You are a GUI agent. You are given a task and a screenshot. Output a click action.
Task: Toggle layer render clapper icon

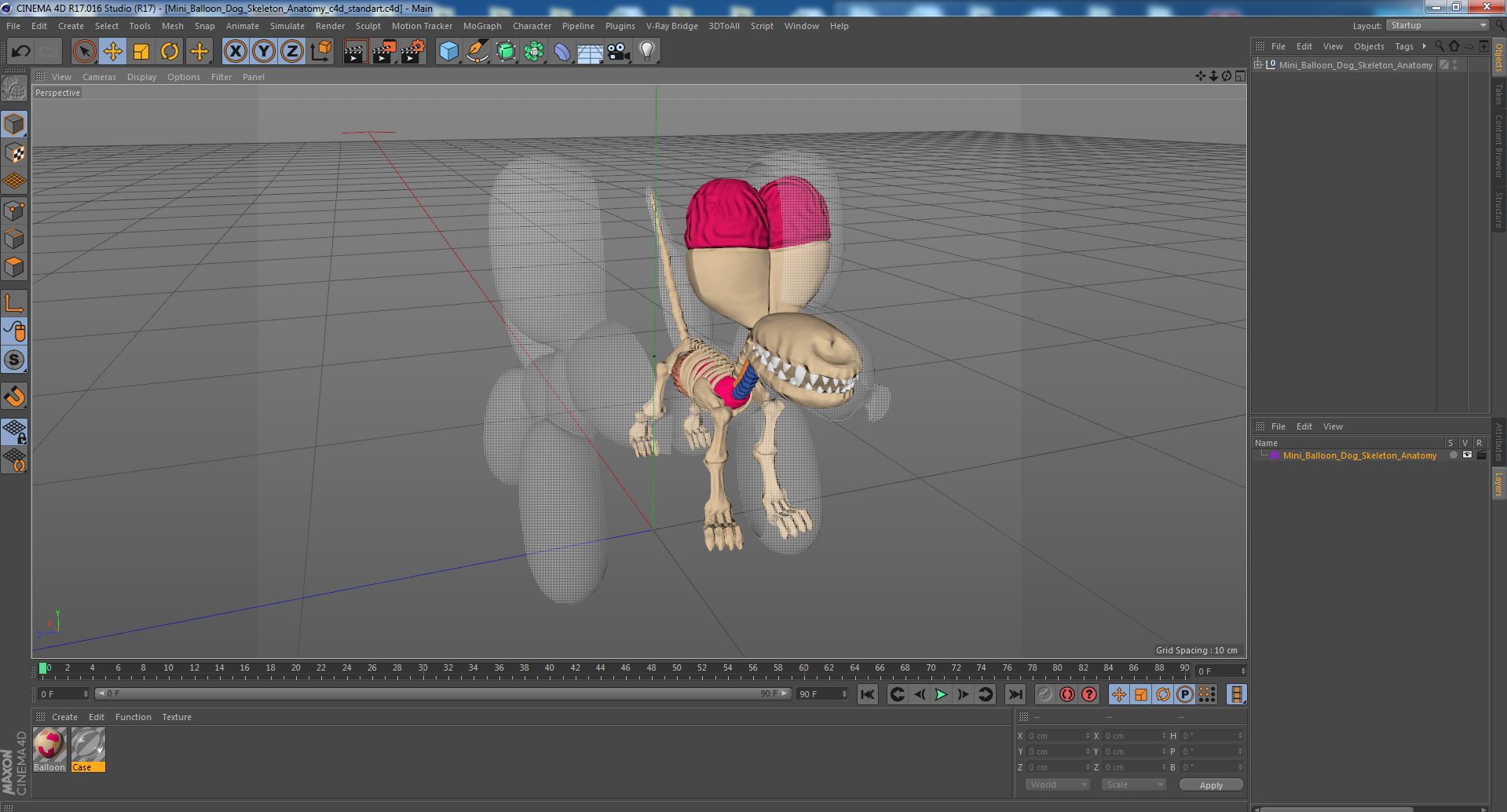click(x=1481, y=455)
